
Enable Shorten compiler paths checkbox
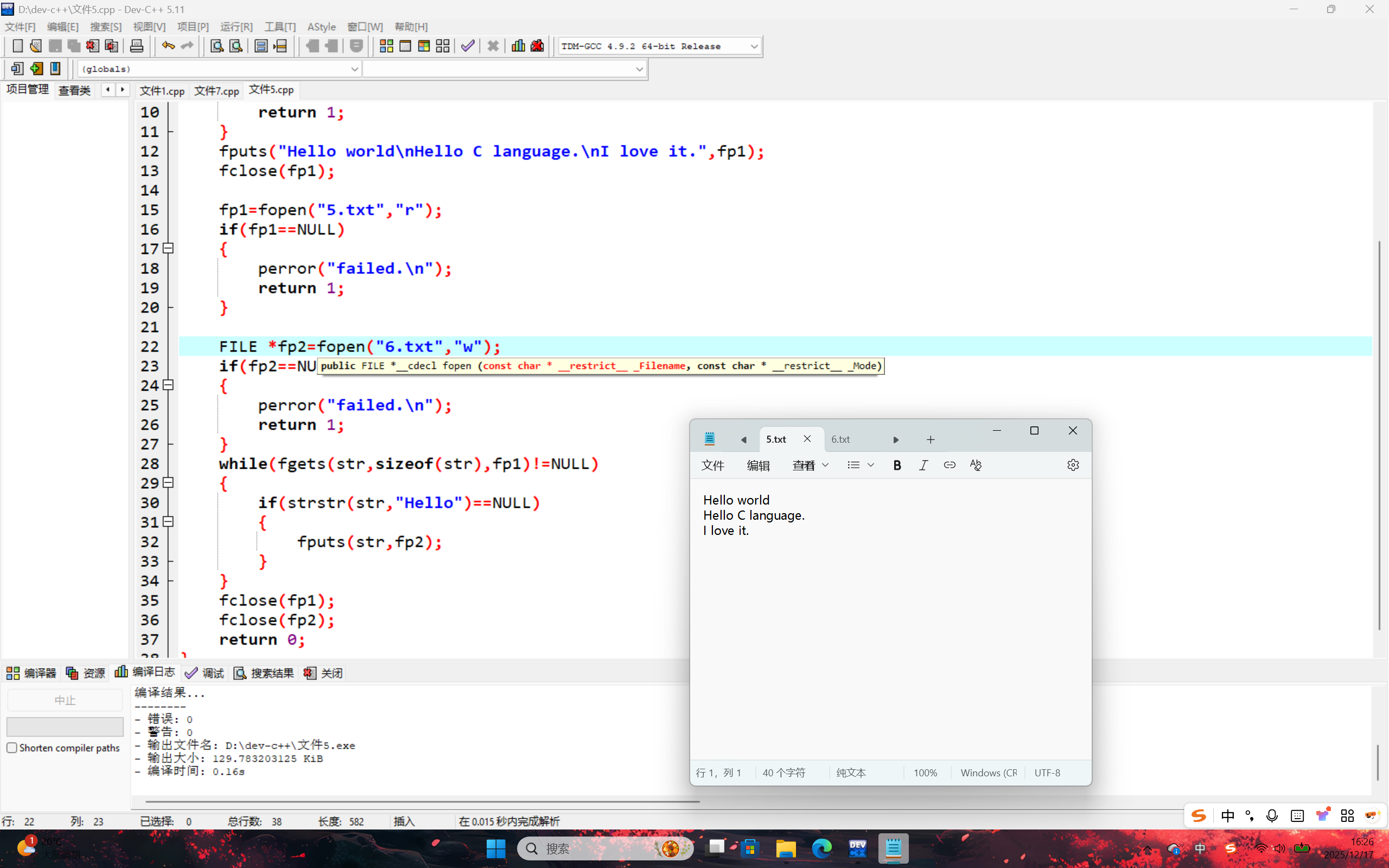[12, 748]
